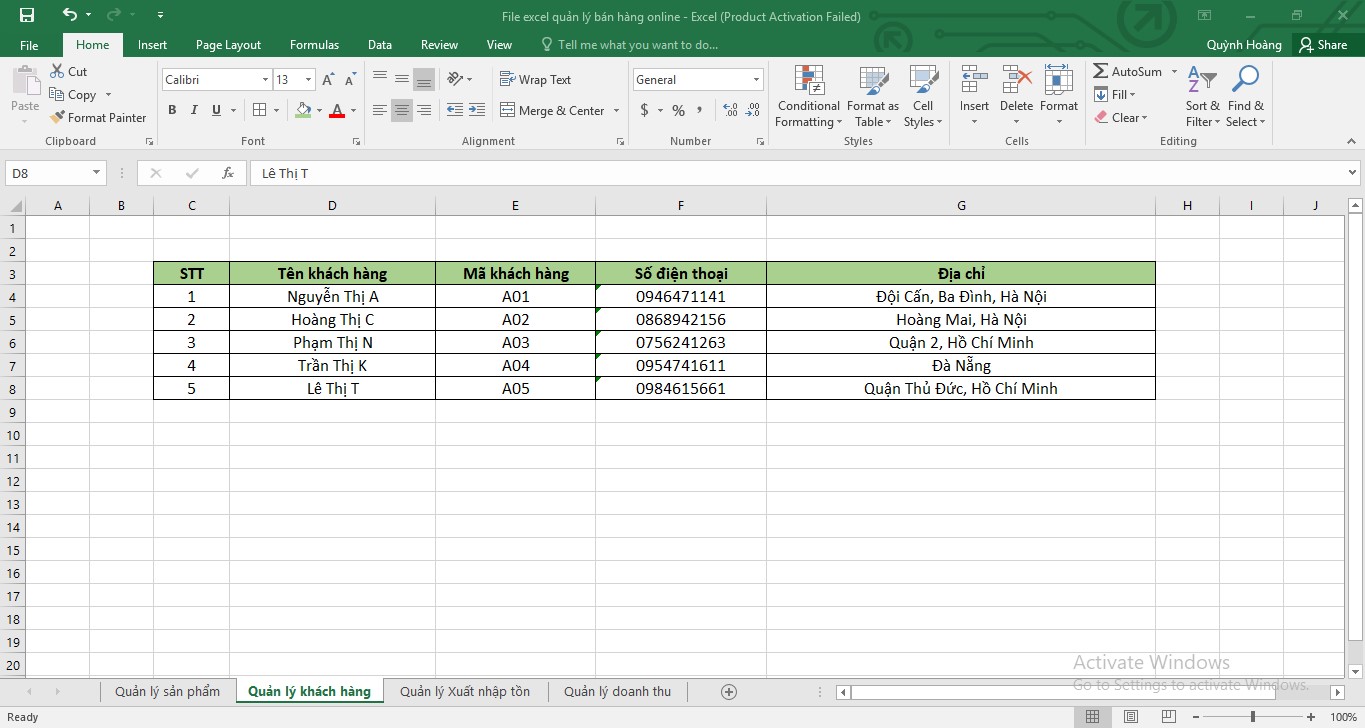This screenshot has height=728, width=1365.
Task: Open the Fill Color dropdown arrow
Action: coord(318,110)
